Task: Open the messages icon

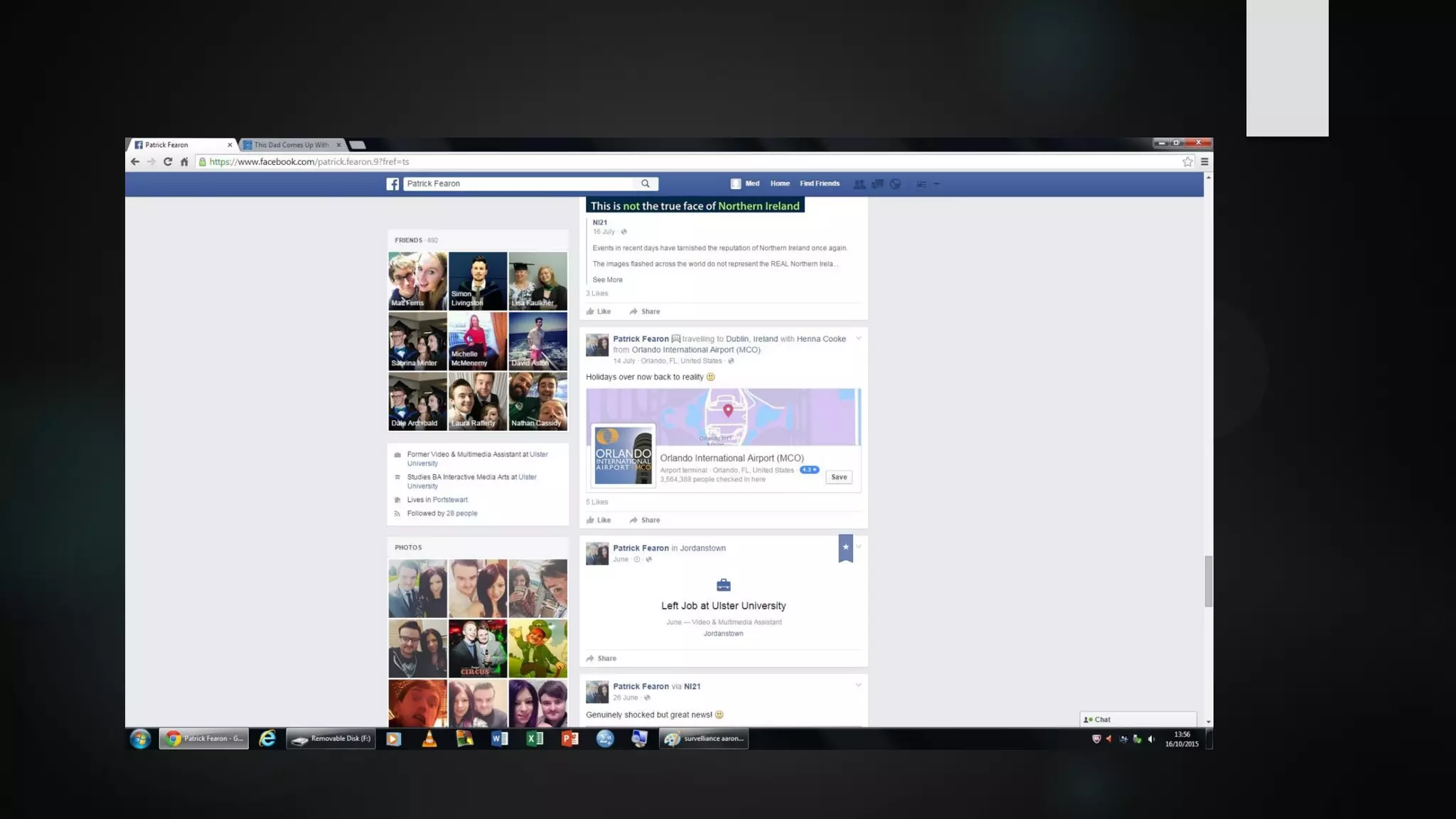Action: point(877,184)
